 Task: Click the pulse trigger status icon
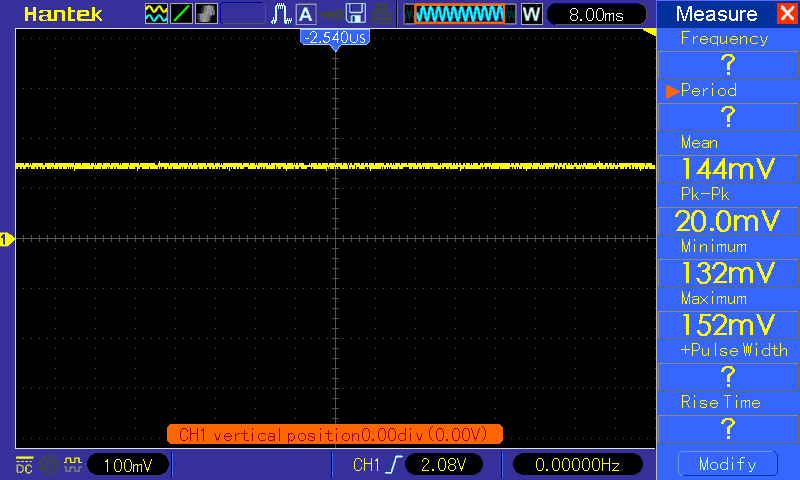tap(281, 14)
